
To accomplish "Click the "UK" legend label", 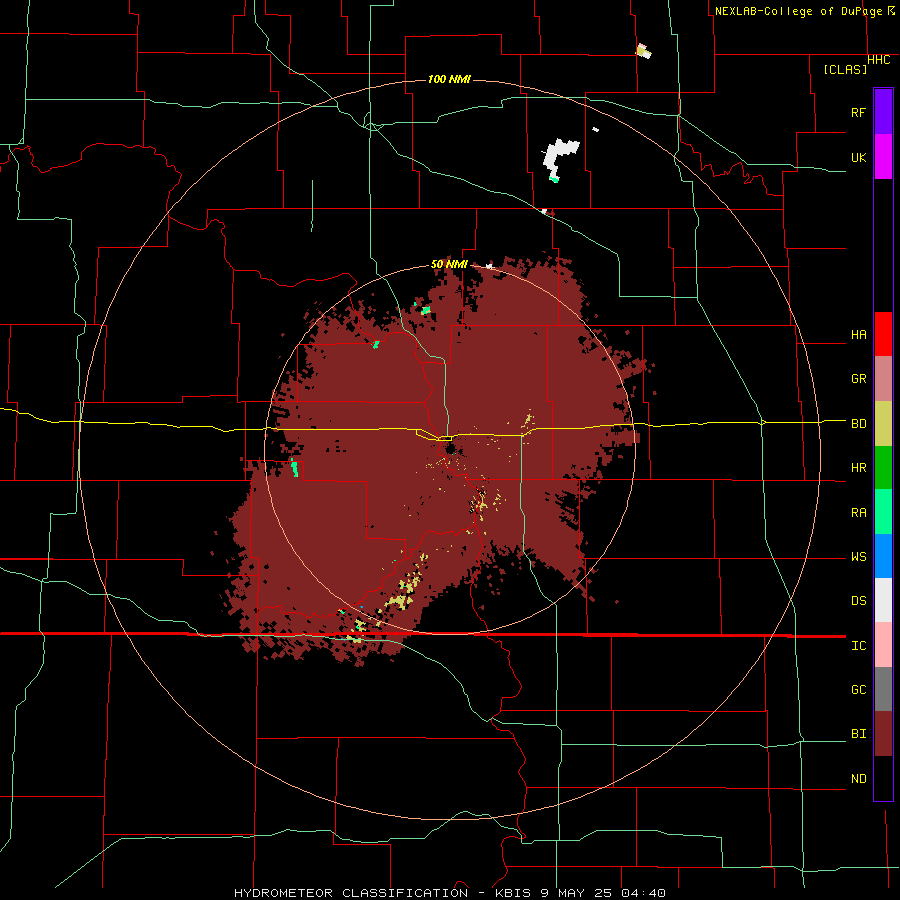I will (858, 157).
